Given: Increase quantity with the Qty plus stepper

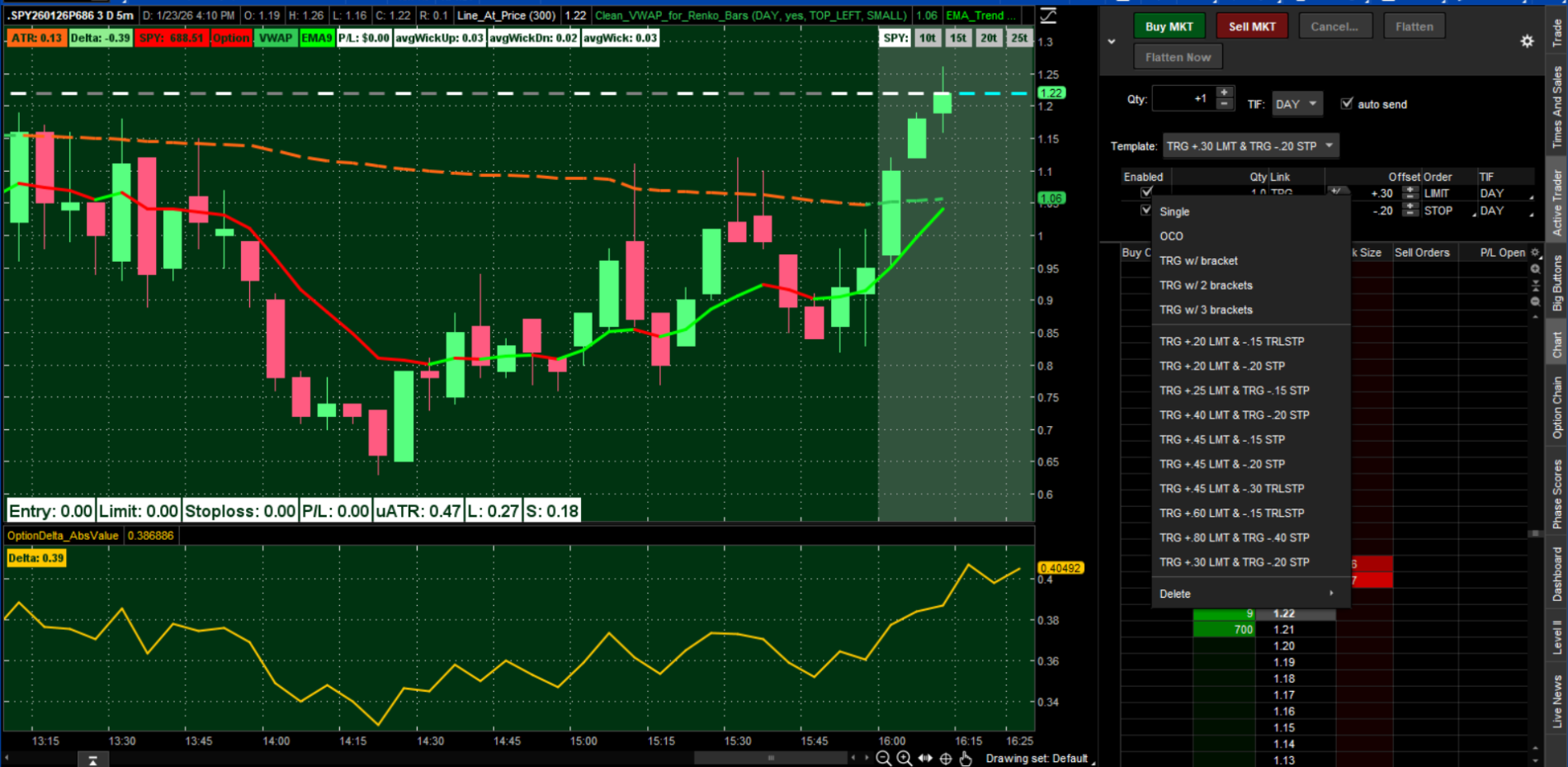Looking at the screenshot, I should (1225, 92).
